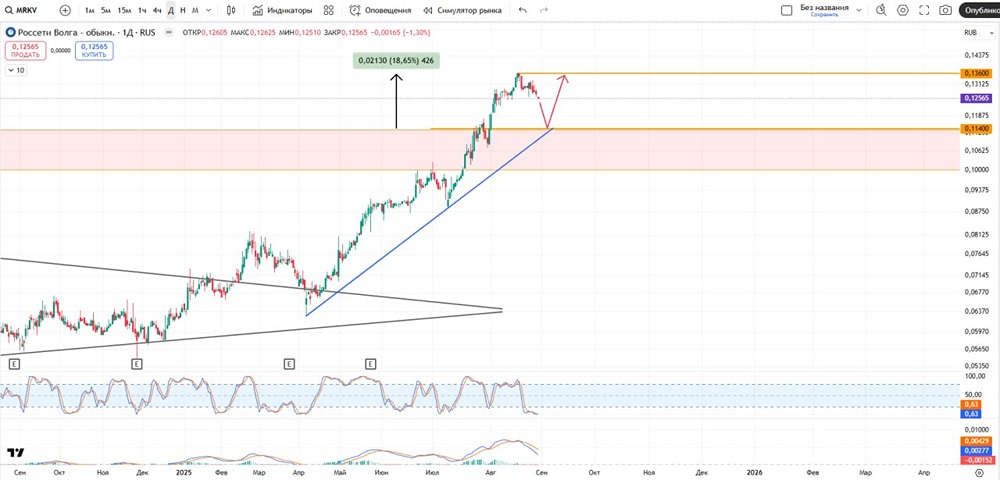Image resolution: width=1000 pixels, height=480 pixels.
Task: Select the 4ч timeframe
Action: point(157,10)
